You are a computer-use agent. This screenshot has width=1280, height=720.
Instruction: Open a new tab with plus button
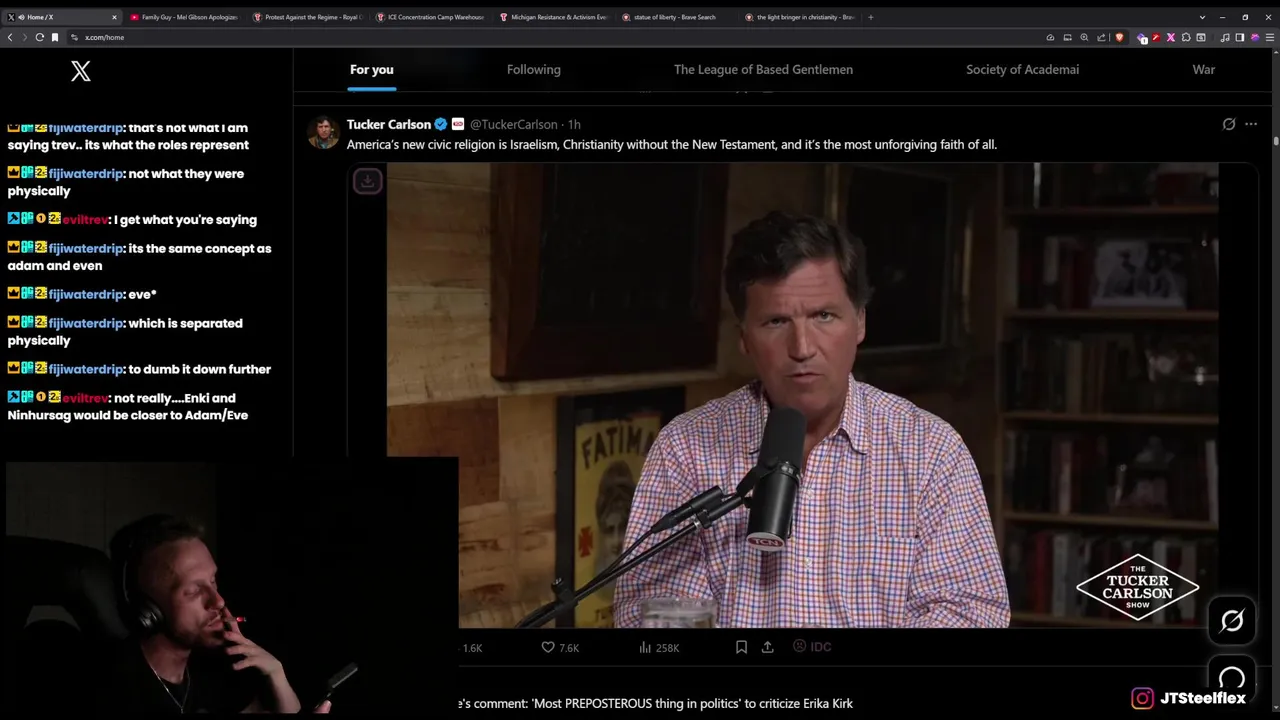pos(870,17)
